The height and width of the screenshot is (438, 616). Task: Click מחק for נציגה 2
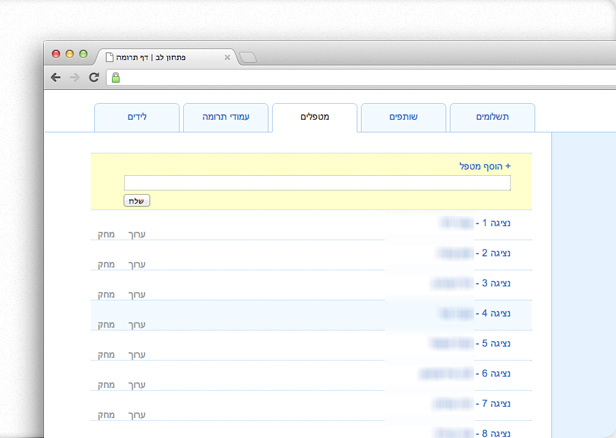(106, 265)
